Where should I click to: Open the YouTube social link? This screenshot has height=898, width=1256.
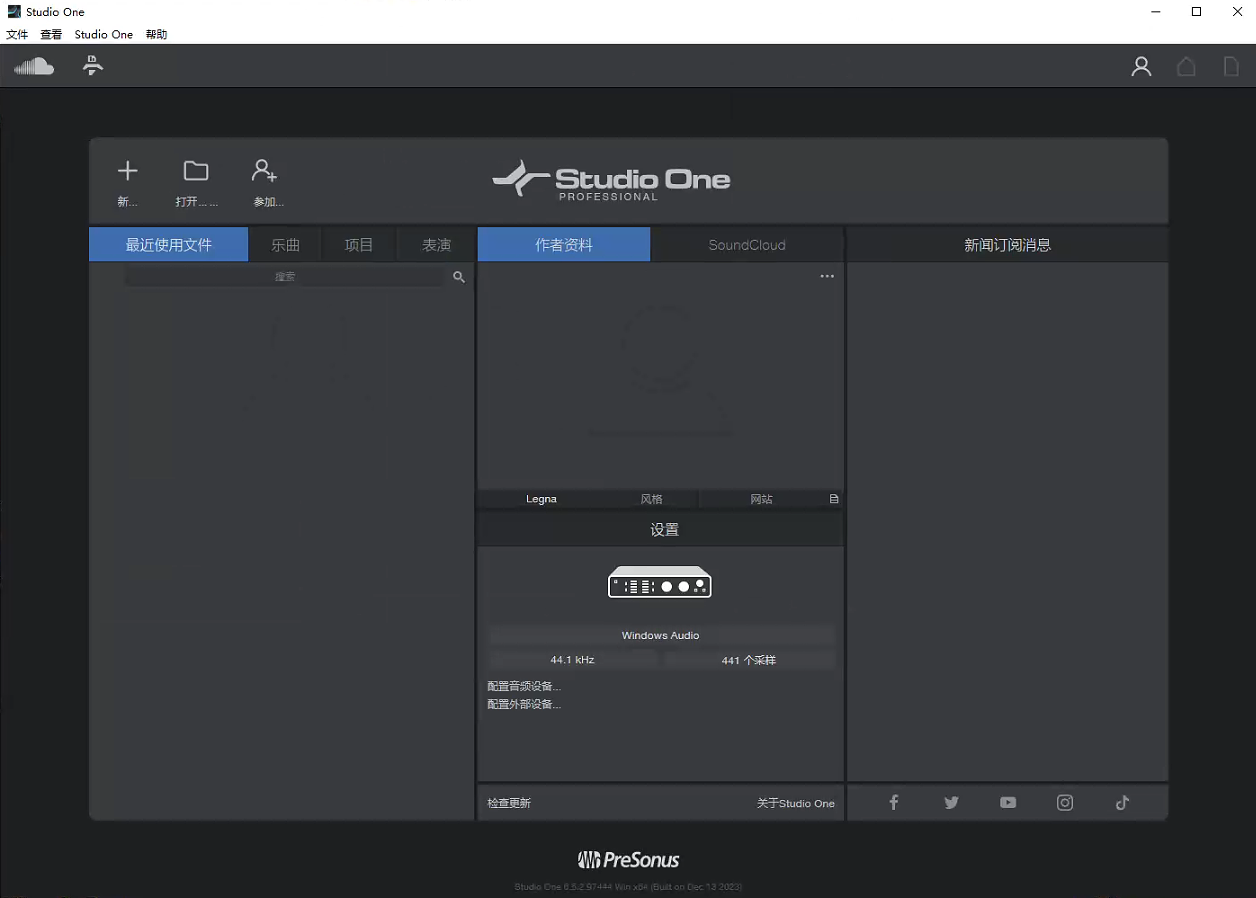pyautogui.click(x=1008, y=802)
